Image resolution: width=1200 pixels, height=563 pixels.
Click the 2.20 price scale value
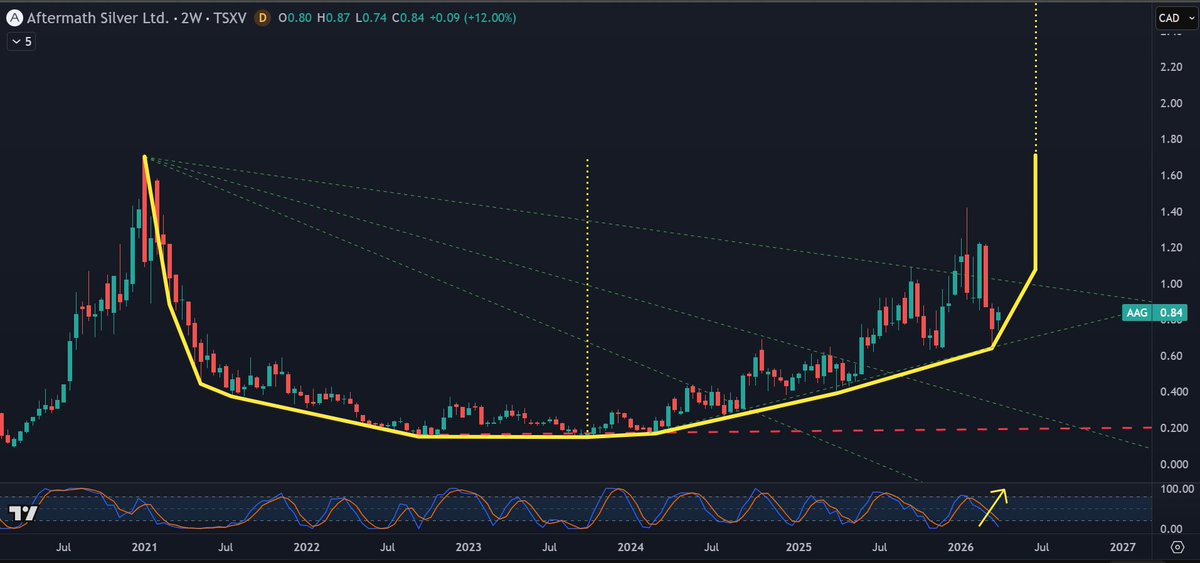tap(1172, 67)
